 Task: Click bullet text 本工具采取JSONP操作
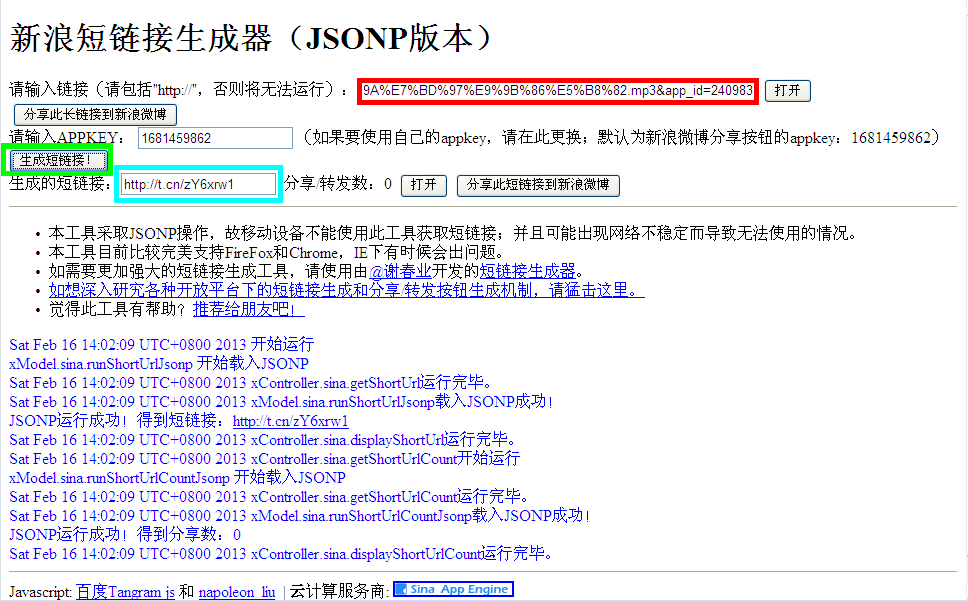[x=453, y=233]
